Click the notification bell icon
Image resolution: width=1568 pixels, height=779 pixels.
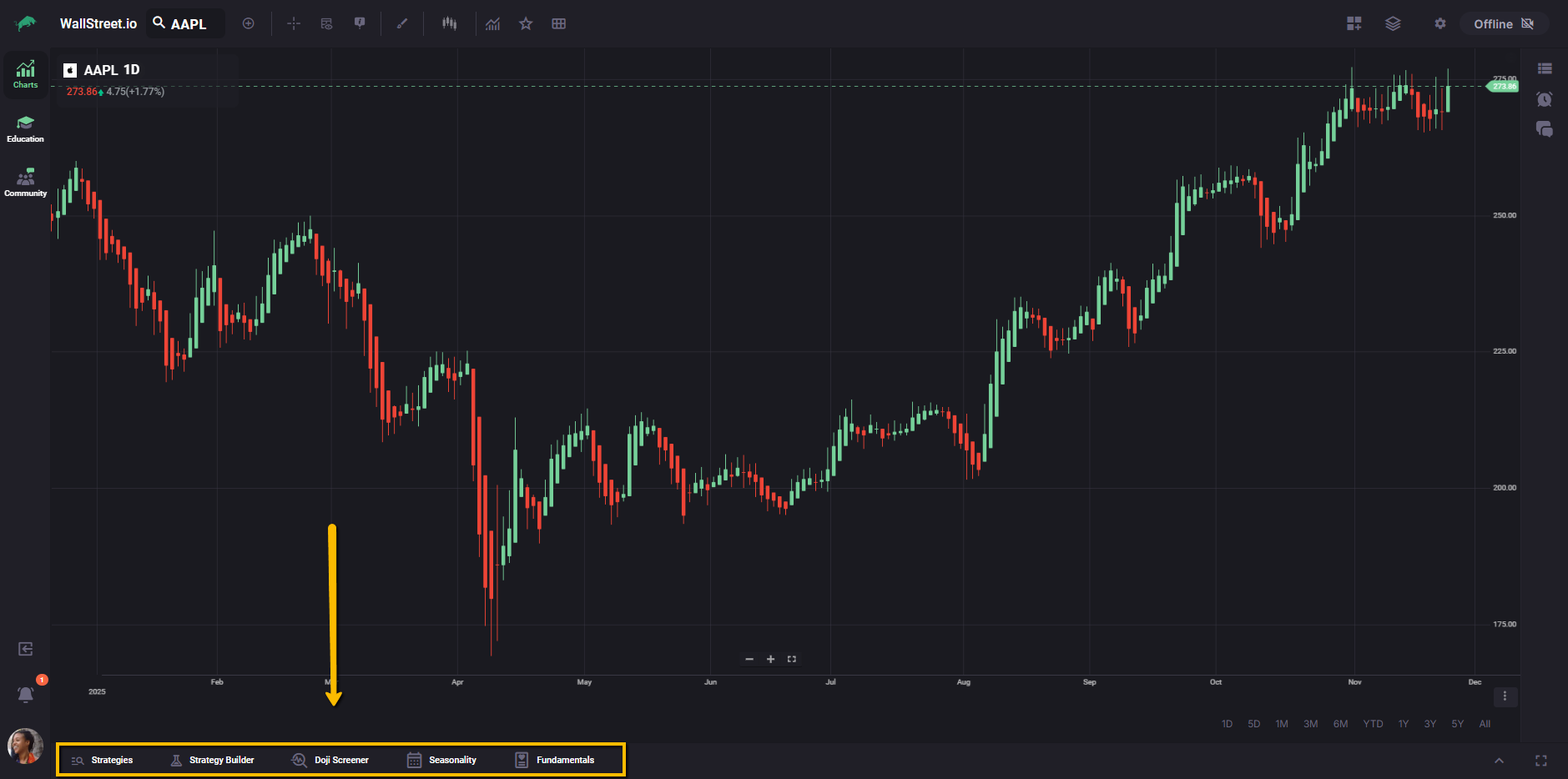[x=26, y=694]
